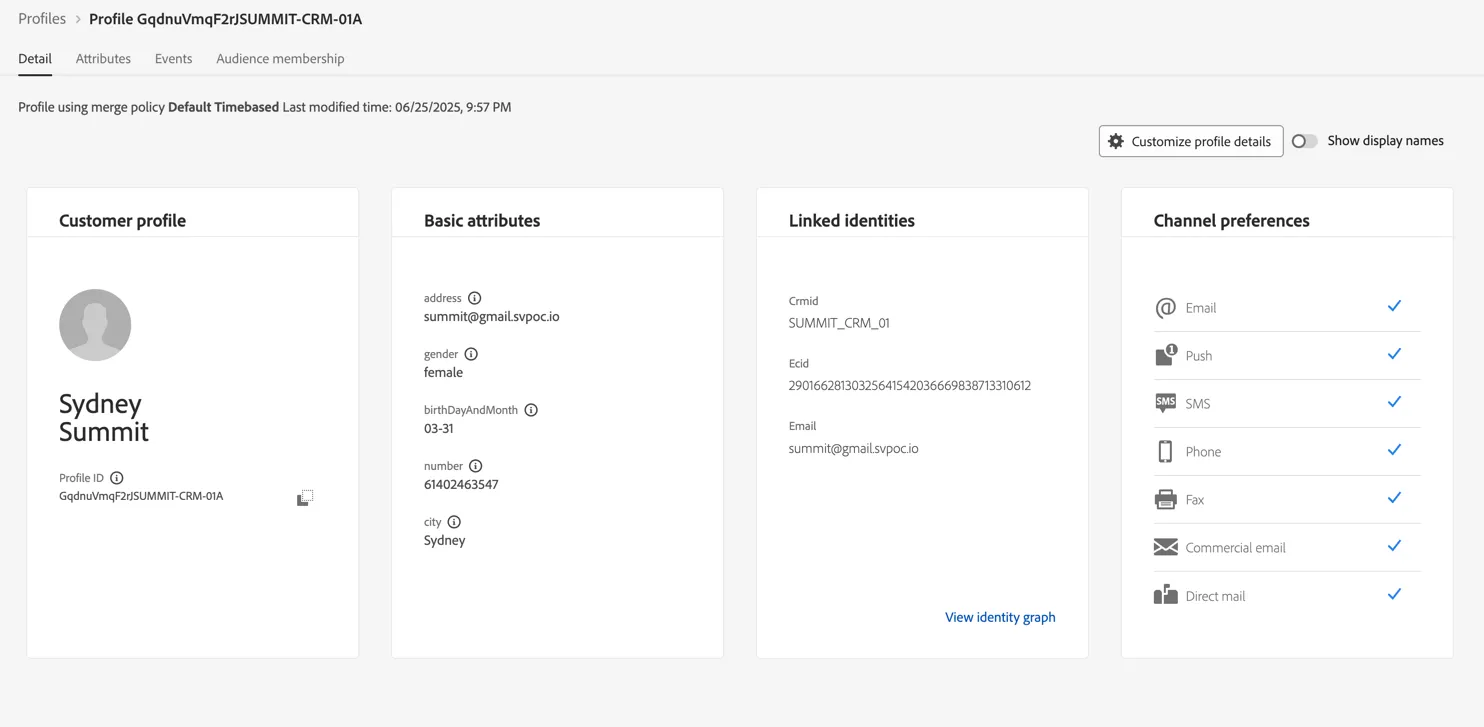Show info for the city attribute

(454, 522)
